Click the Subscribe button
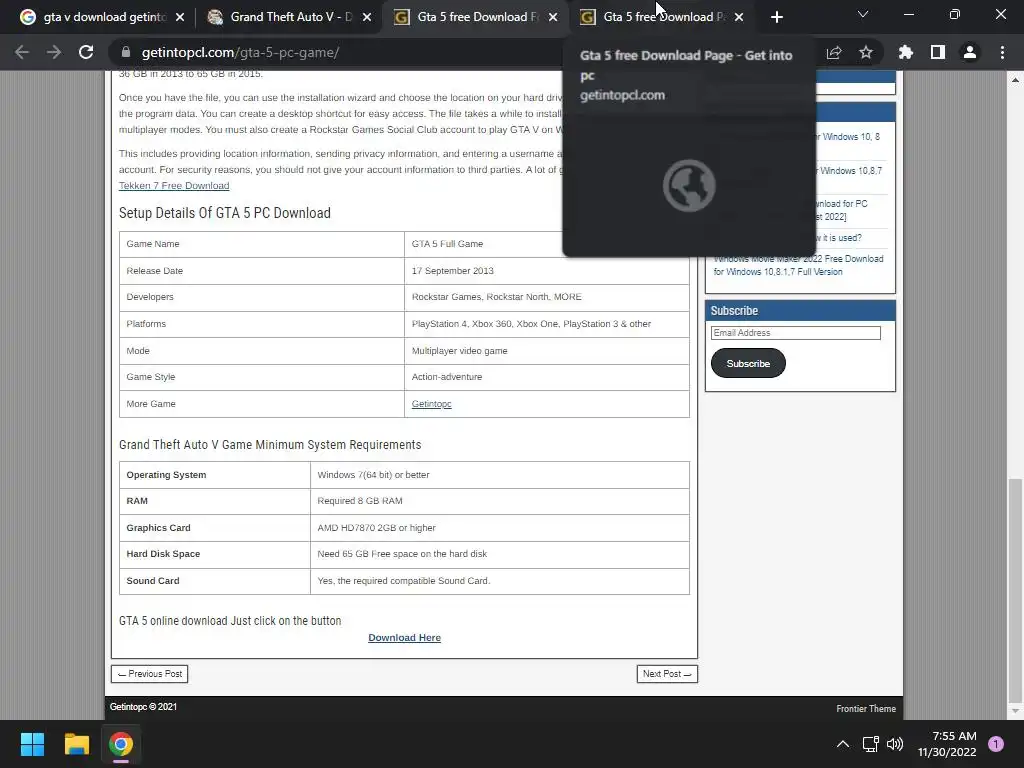Viewport: 1024px width, 768px height. [x=748, y=363]
